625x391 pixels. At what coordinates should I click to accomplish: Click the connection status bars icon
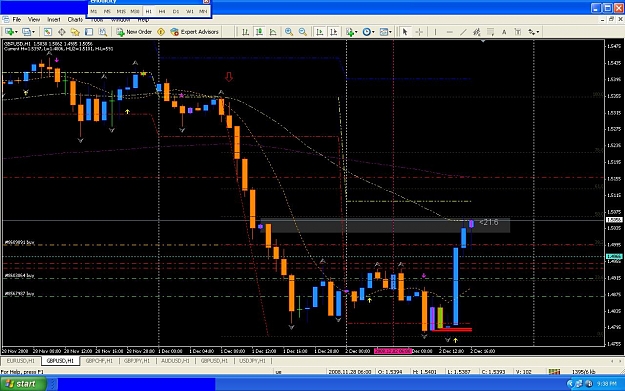pos(554,371)
